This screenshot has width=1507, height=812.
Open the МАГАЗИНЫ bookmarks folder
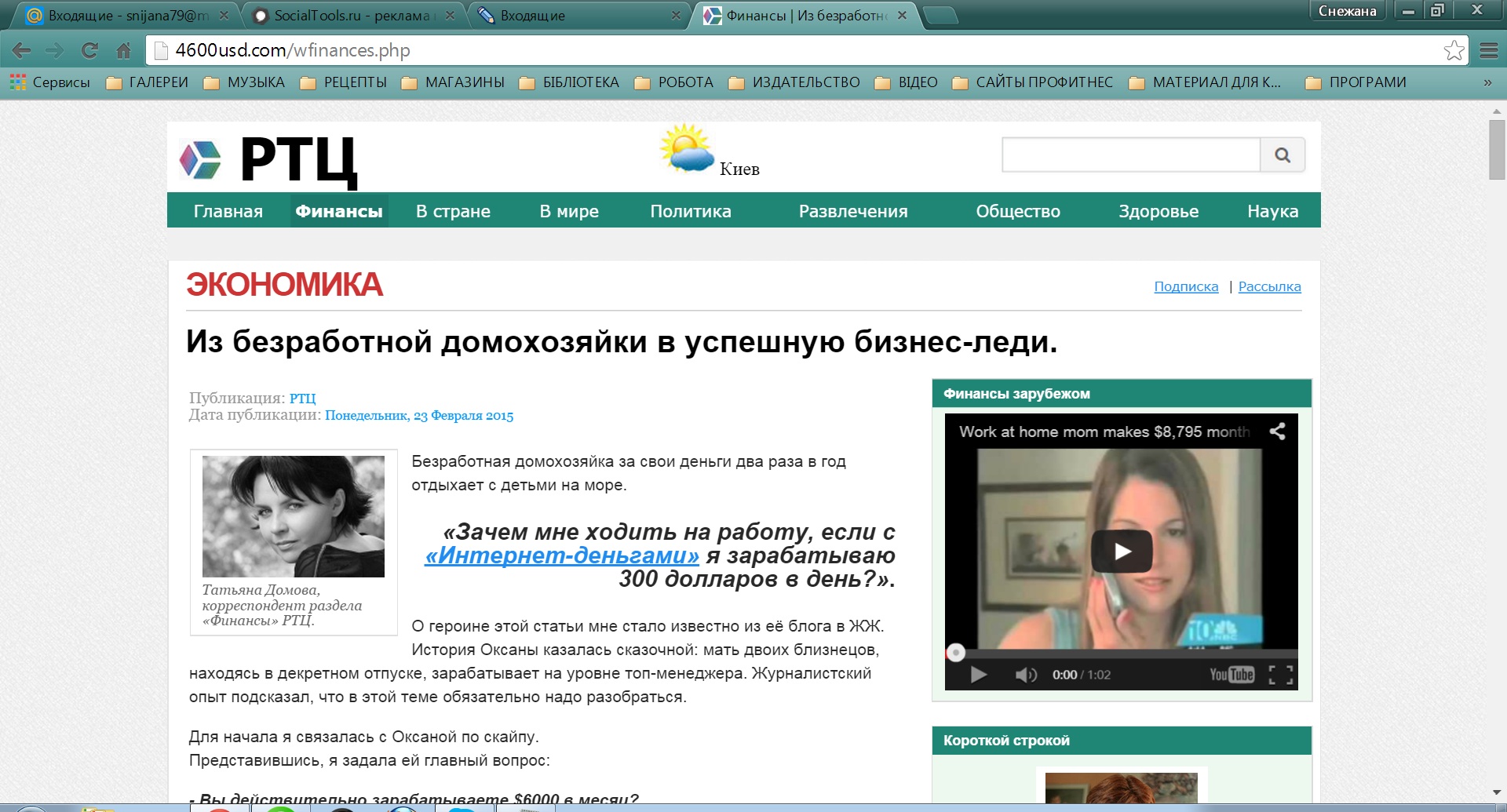pos(453,82)
